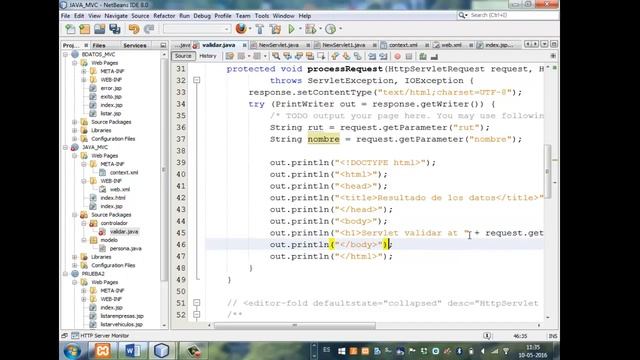Image resolution: width=640 pixels, height=360 pixels.
Task: Click the History view button
Action: [x=208, y=56]
